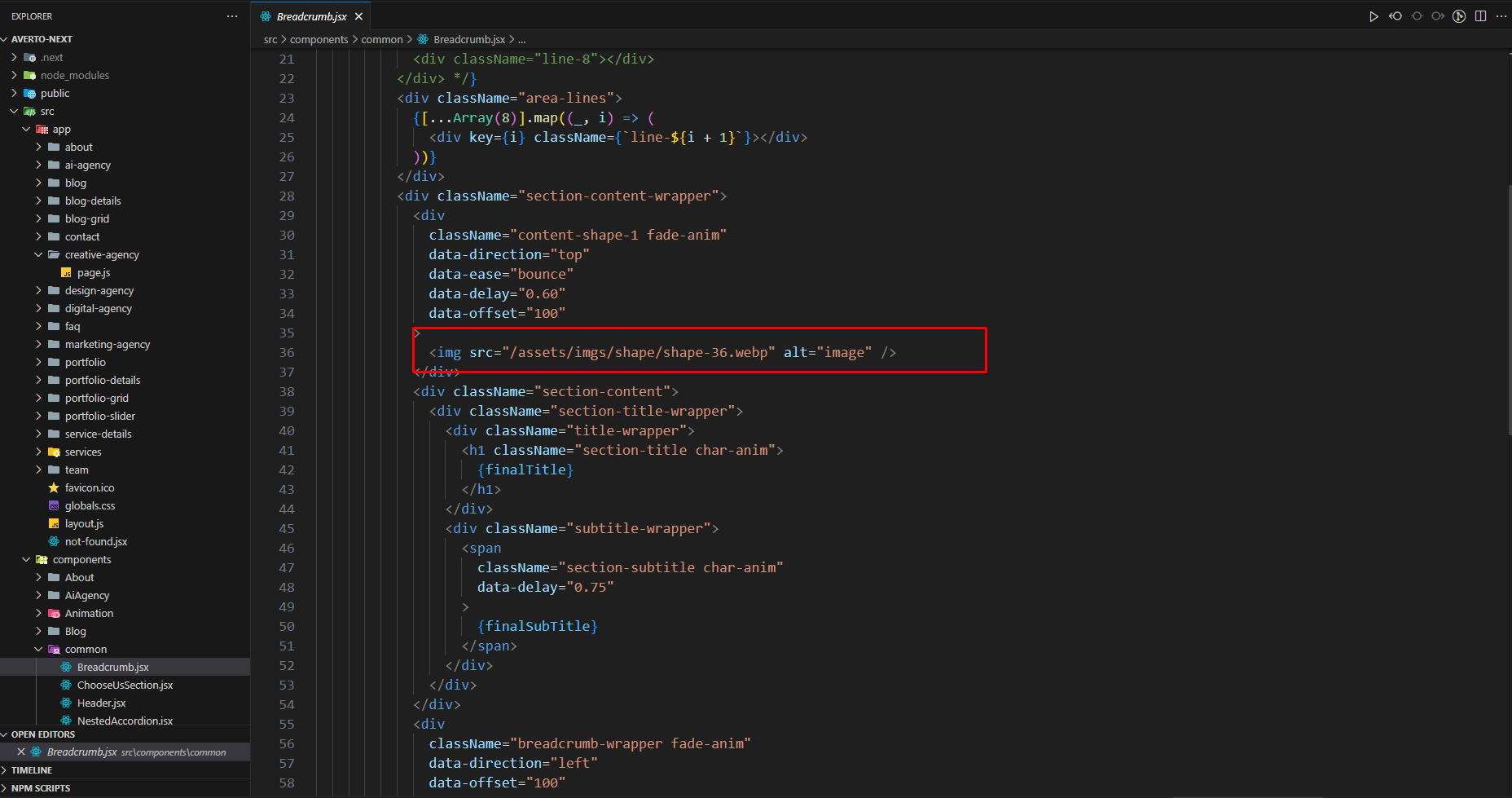Collapse the AVERTO-NEXT root section

6,39
